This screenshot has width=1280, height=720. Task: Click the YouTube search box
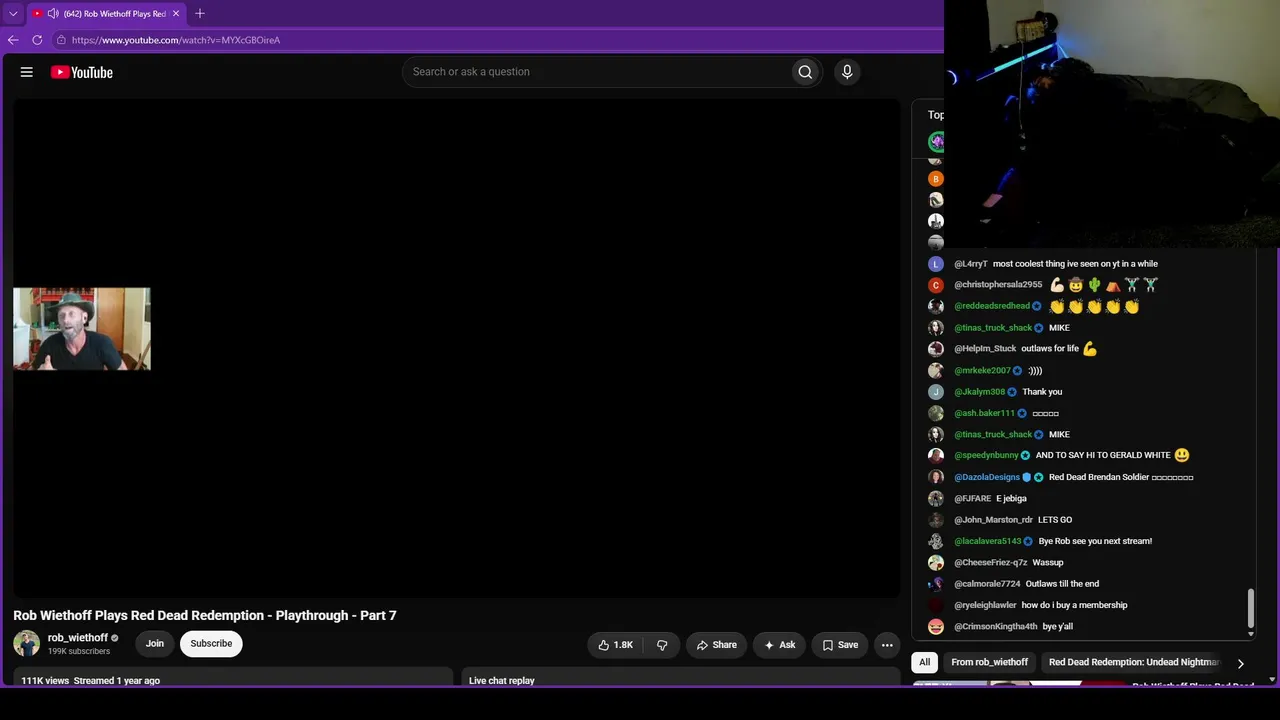point(597,72)
